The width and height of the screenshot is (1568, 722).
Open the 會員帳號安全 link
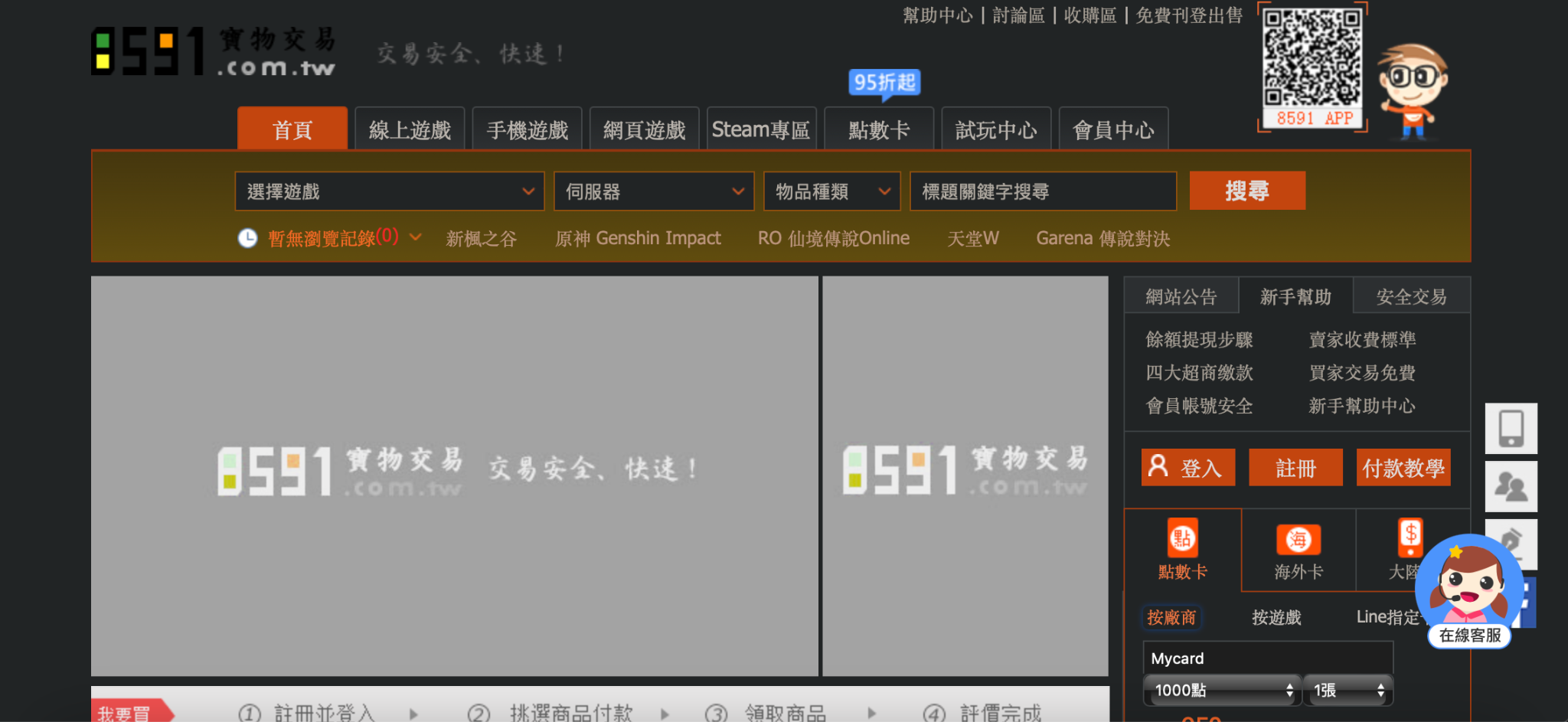click(1199, 405)
